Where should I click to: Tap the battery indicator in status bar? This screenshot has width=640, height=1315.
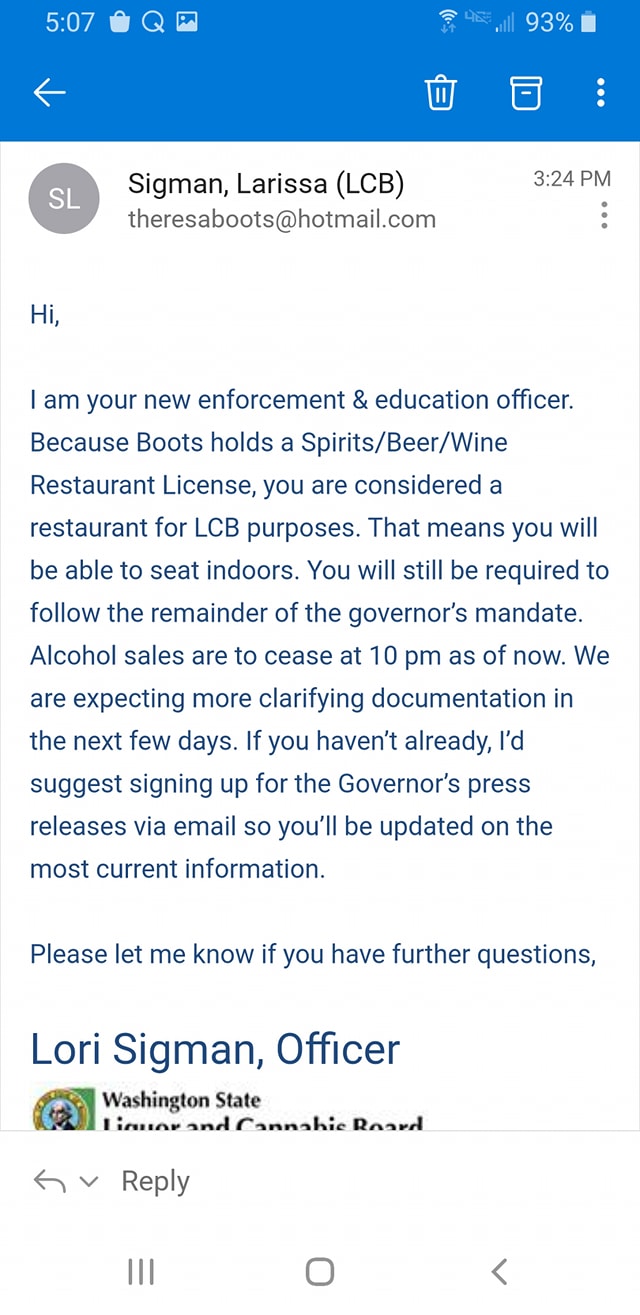590,22
